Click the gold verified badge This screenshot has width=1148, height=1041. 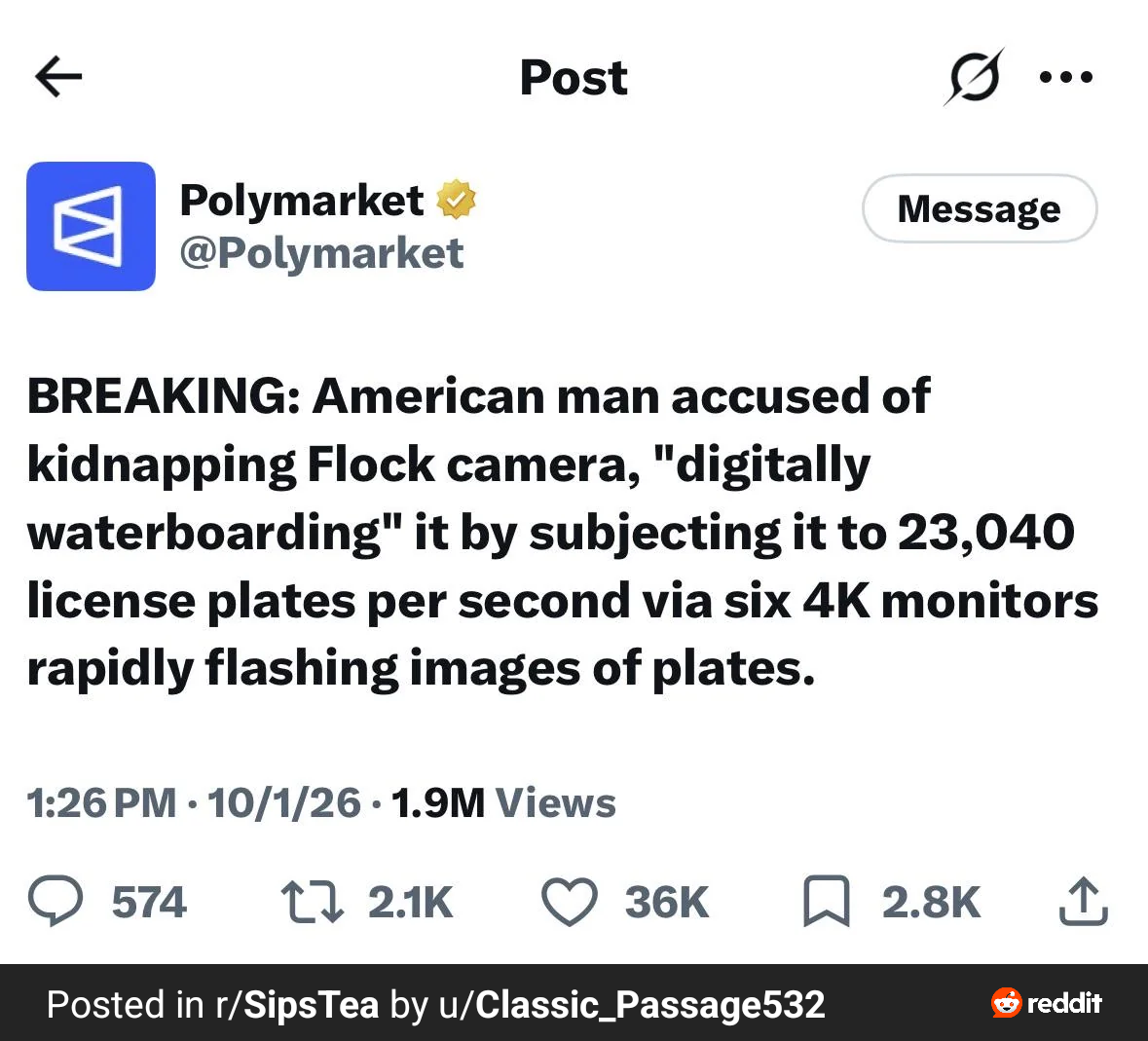click(x=456, y=199)
